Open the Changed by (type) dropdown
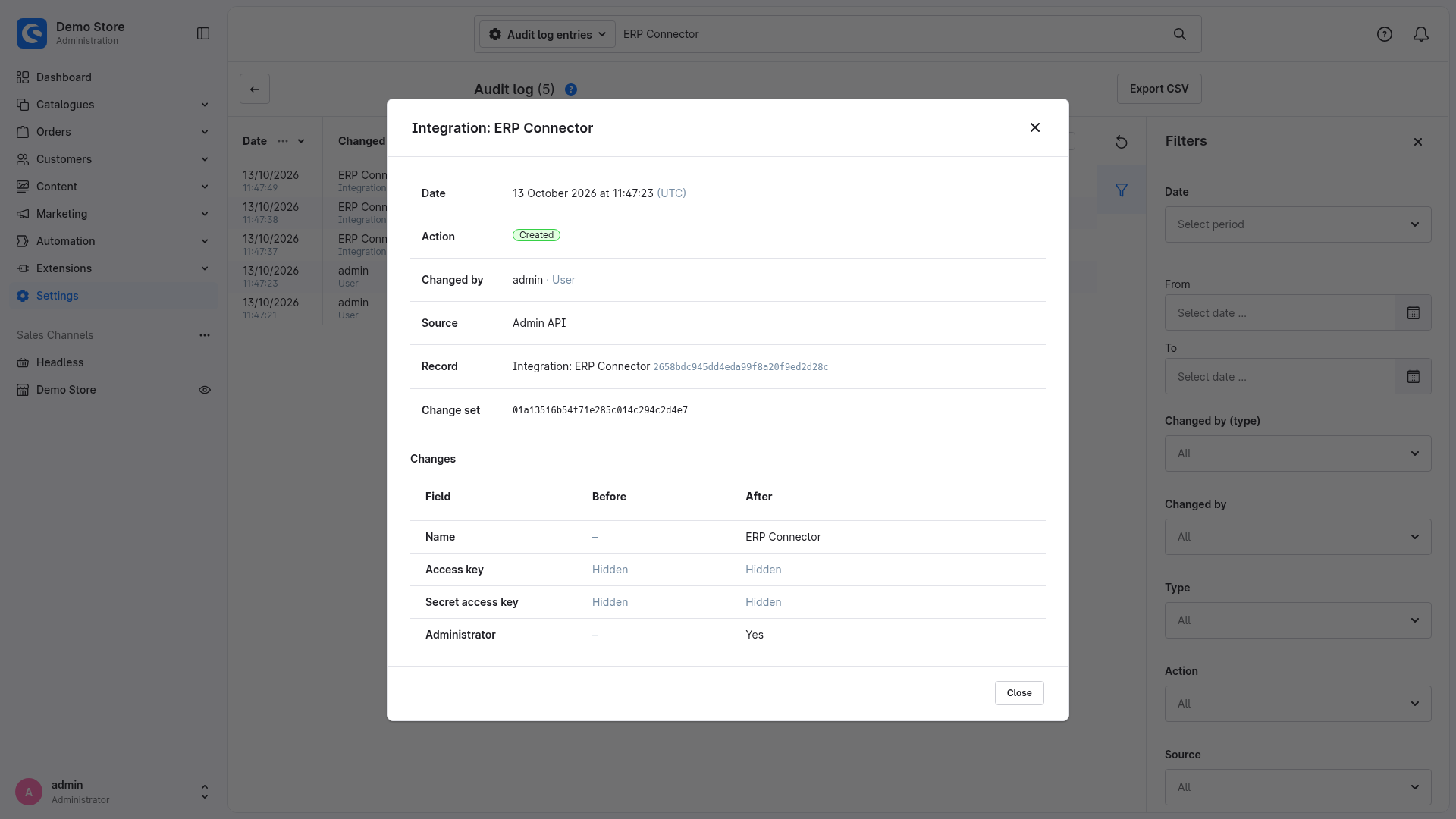The height and width of the screenshot is (819, 1456). click(1298, 453)
